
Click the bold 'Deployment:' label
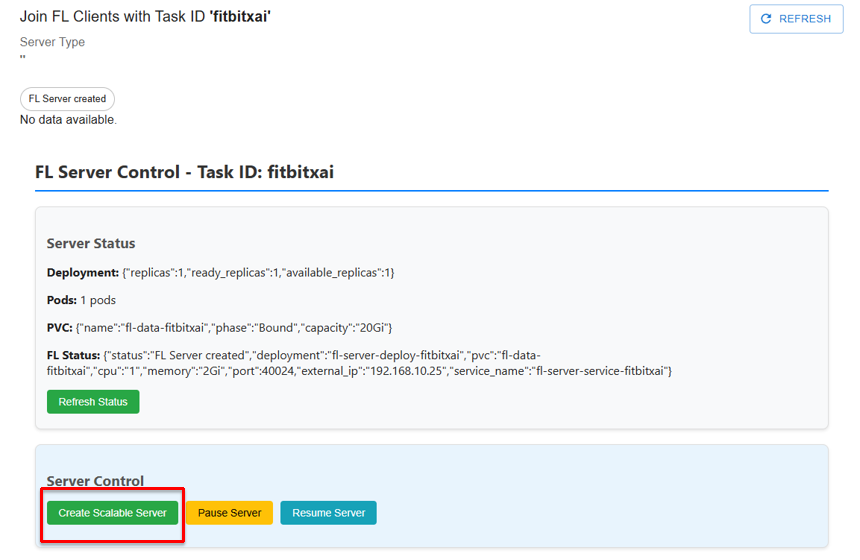pos(83,273)
